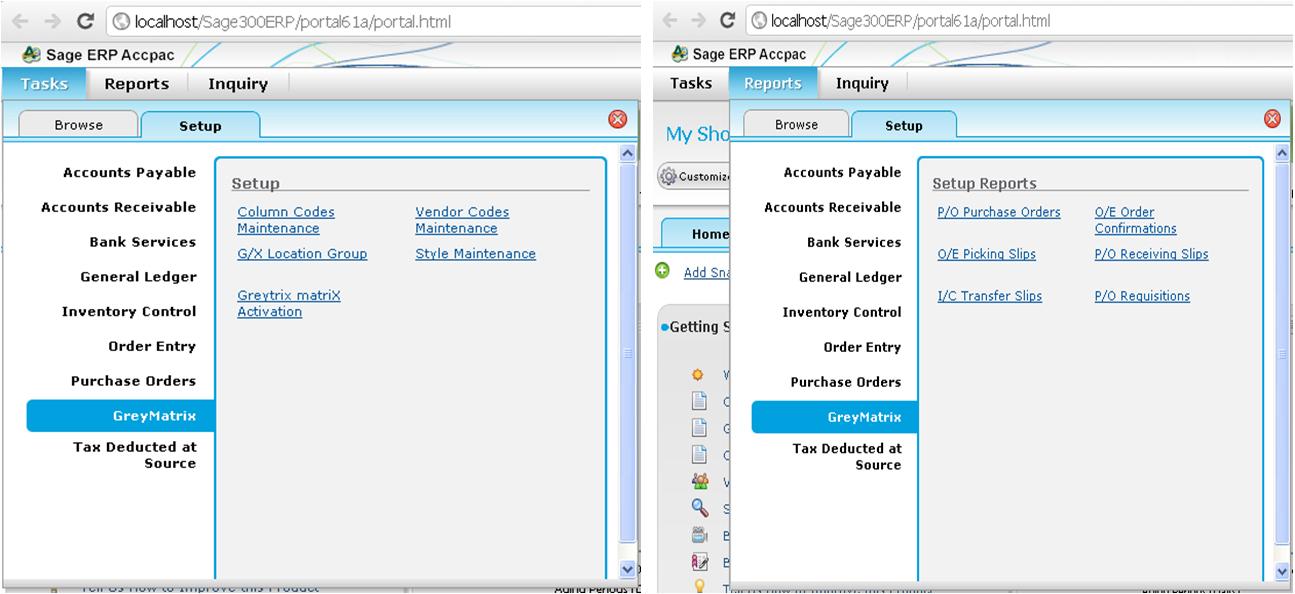Open the Inquiry menu in left window
The height and width of the screenshot is (594, 1295).
(238, 84)
